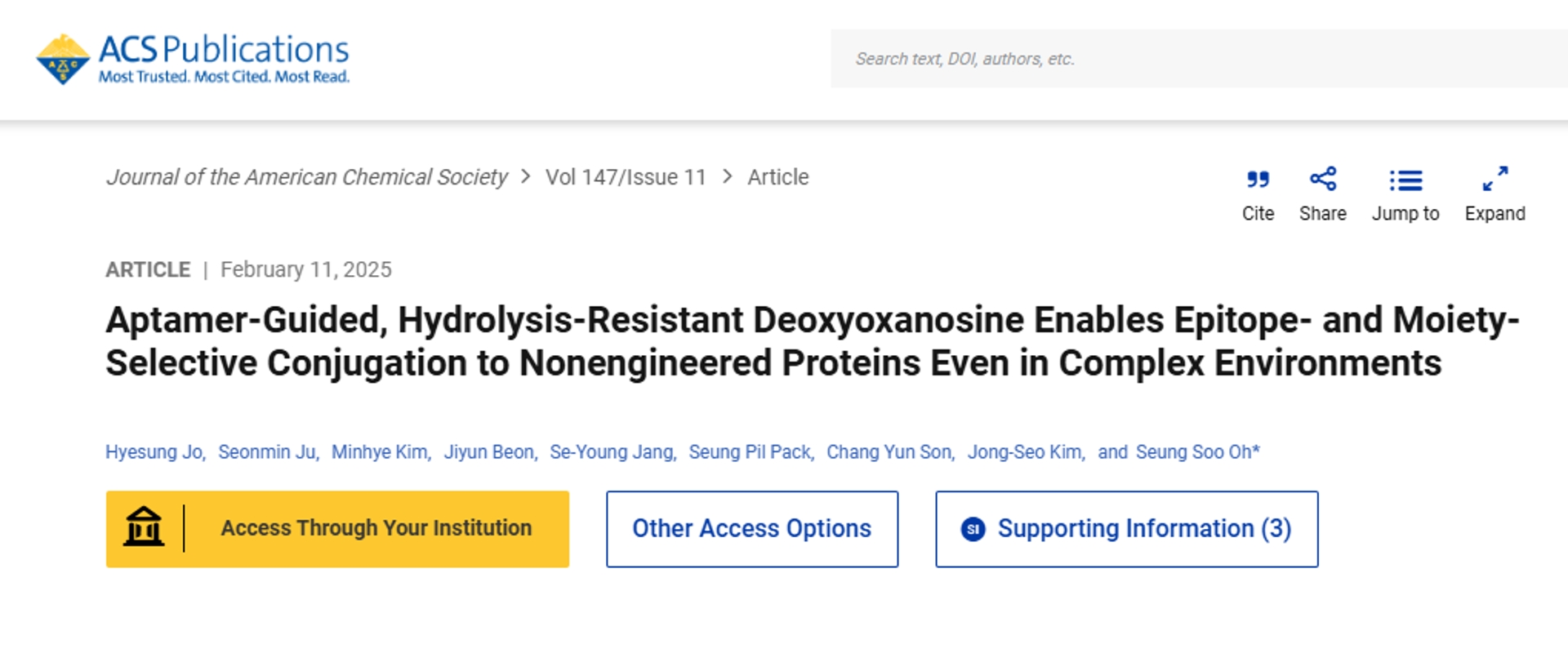The width and height of the screenshot is (1568, 662).
Task: Click the search text field
Action: [x=1199, y=59]
